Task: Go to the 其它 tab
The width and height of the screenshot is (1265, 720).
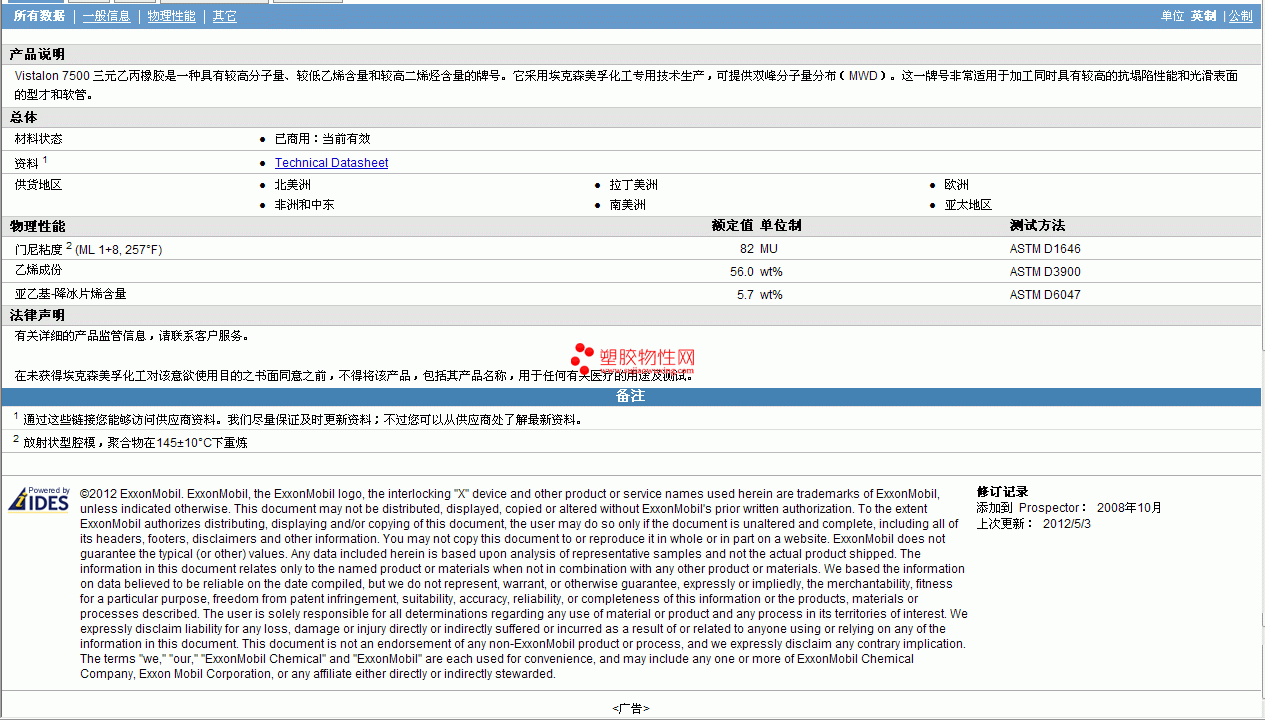Action: pyautogui.click(x=224, y=16)
